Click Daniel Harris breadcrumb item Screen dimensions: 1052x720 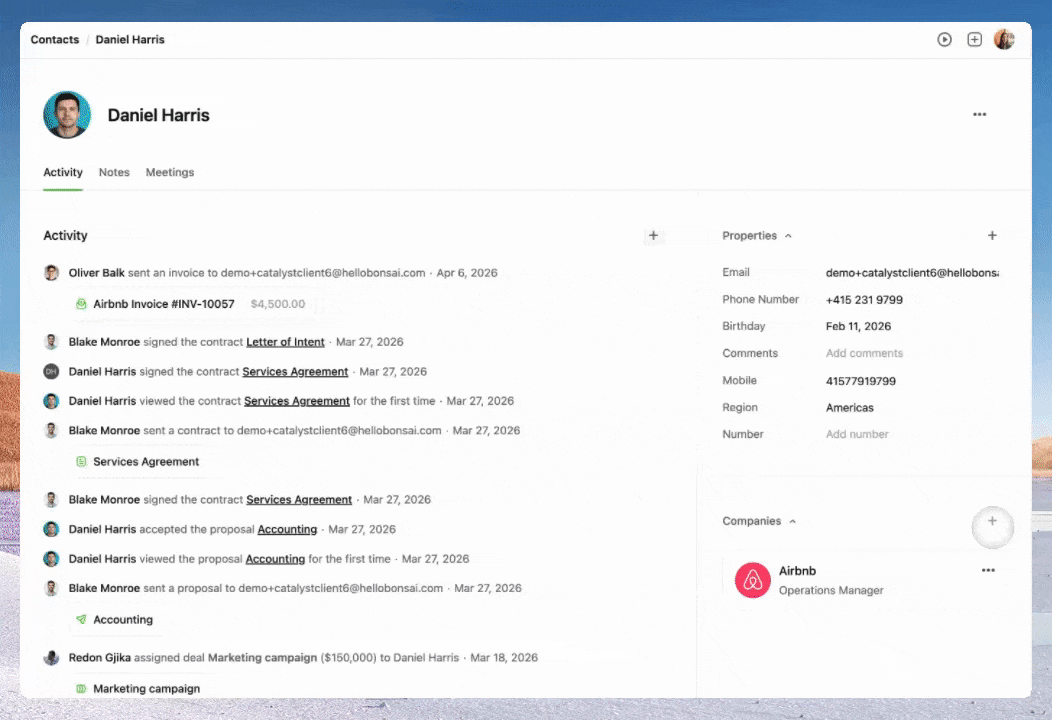[130, 40]
